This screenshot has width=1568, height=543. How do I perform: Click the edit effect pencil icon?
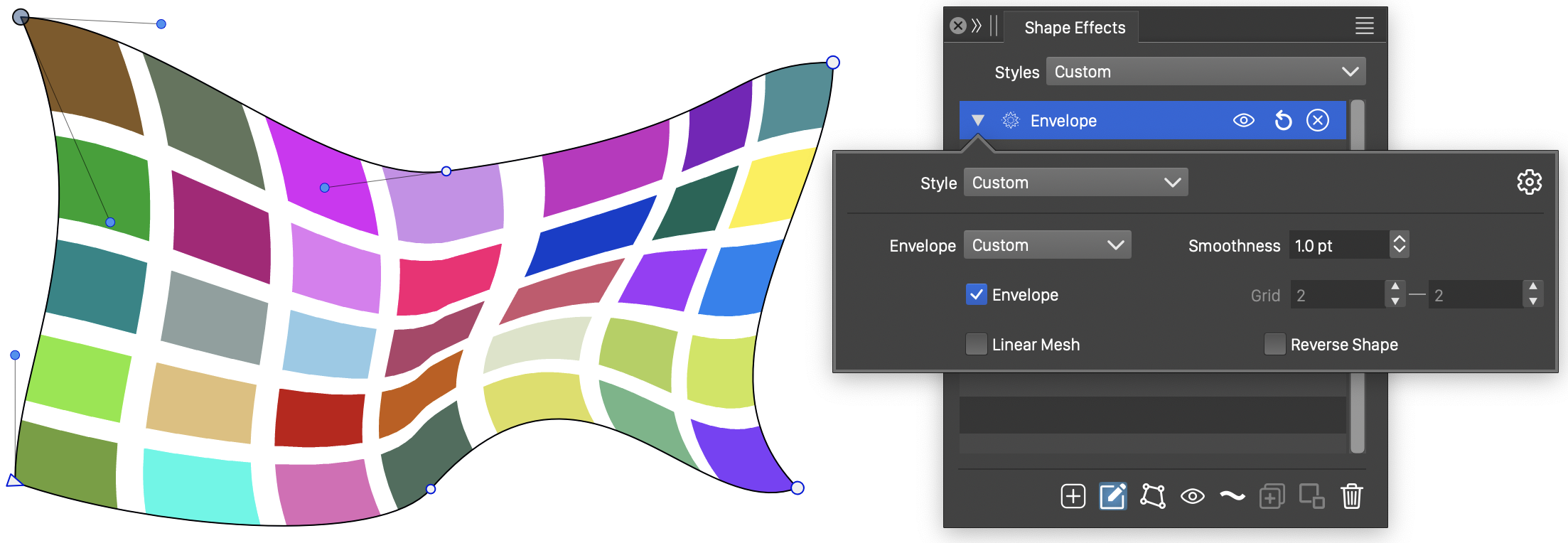(x=1112, y=496)
